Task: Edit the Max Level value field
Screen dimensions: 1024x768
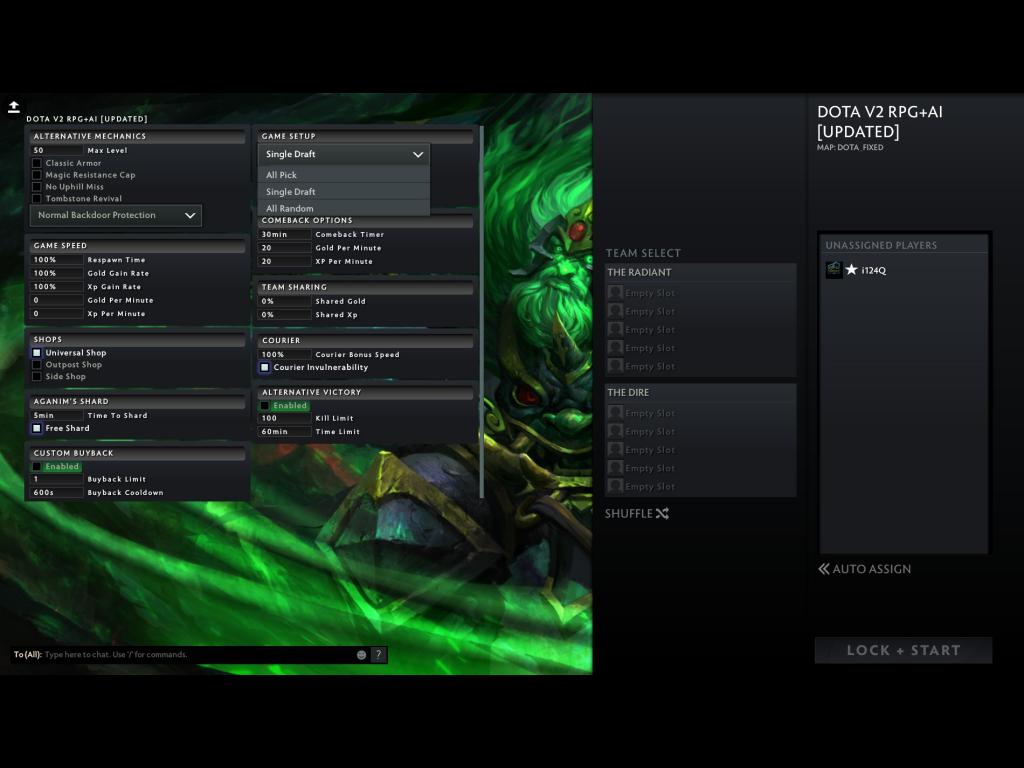Action: 56,150
